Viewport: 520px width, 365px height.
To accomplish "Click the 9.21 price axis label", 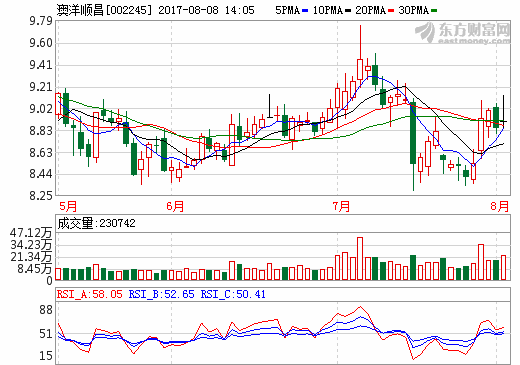I will (41, 87).
